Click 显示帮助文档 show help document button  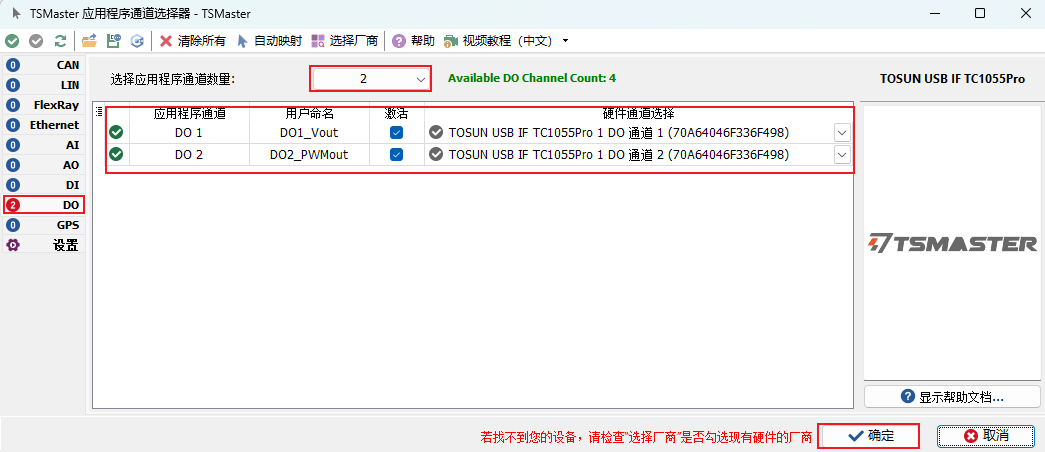(x=952, y=397)
